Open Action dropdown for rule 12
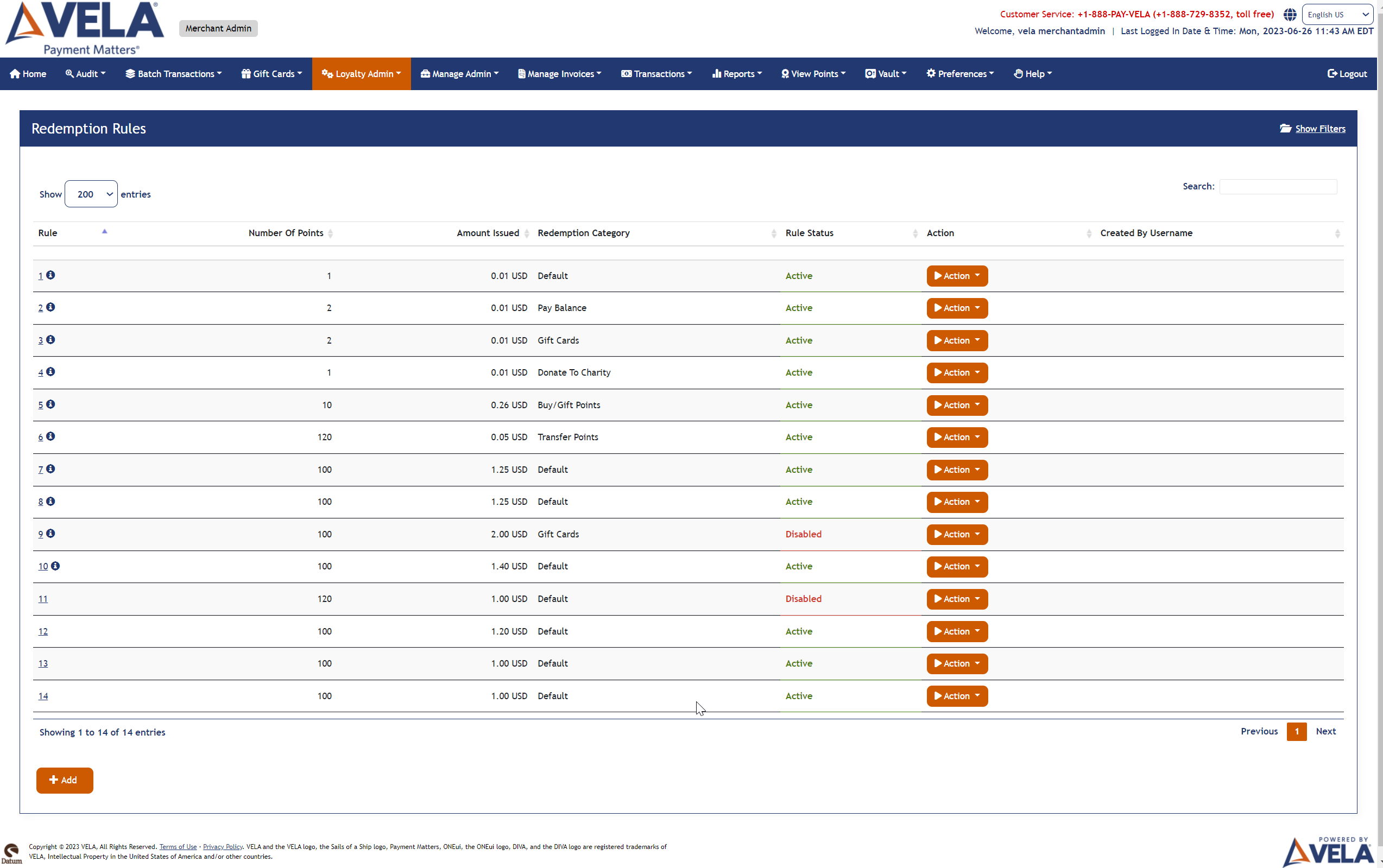 (x=957, y=631)
